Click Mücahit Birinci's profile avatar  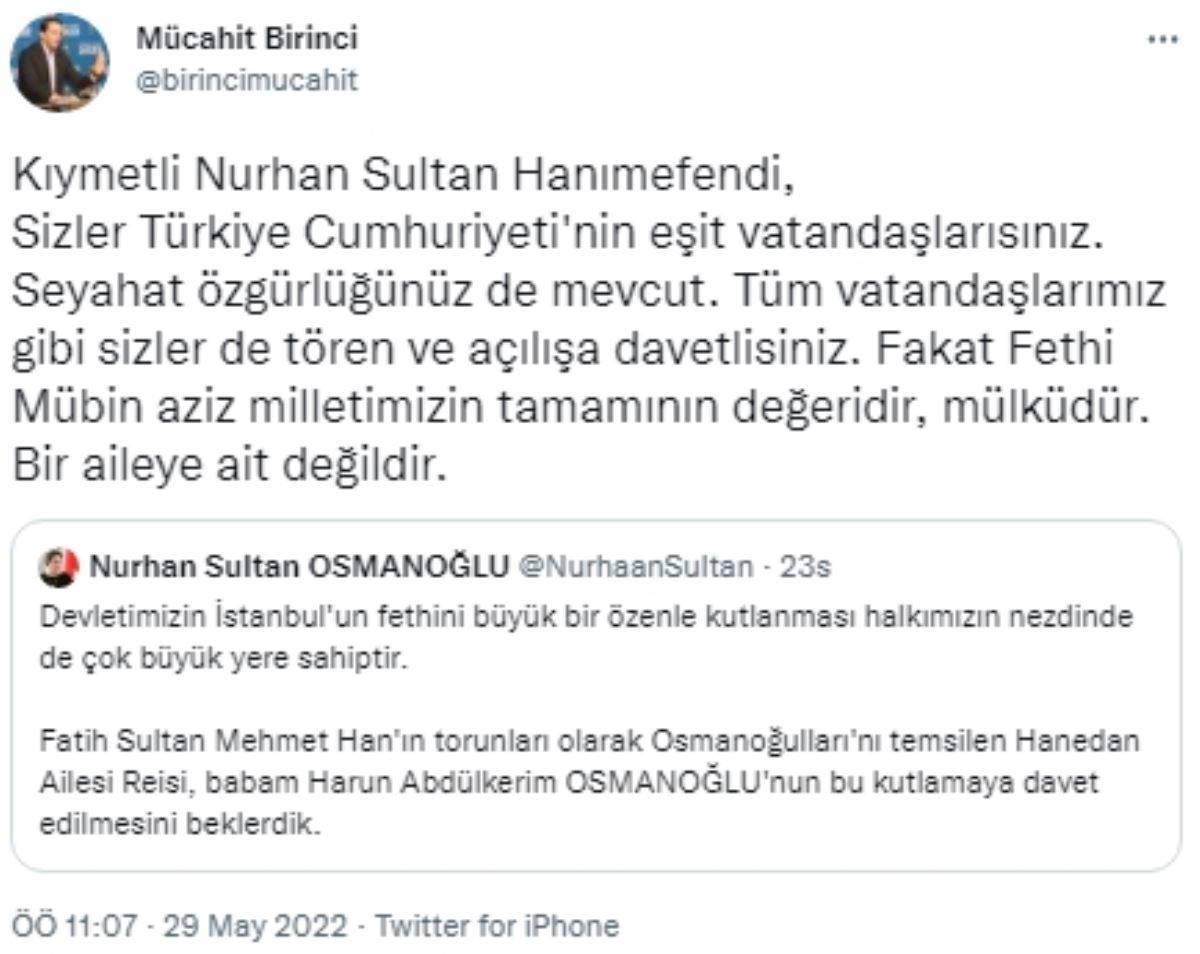pyautogui.click(x=60, y=62)
